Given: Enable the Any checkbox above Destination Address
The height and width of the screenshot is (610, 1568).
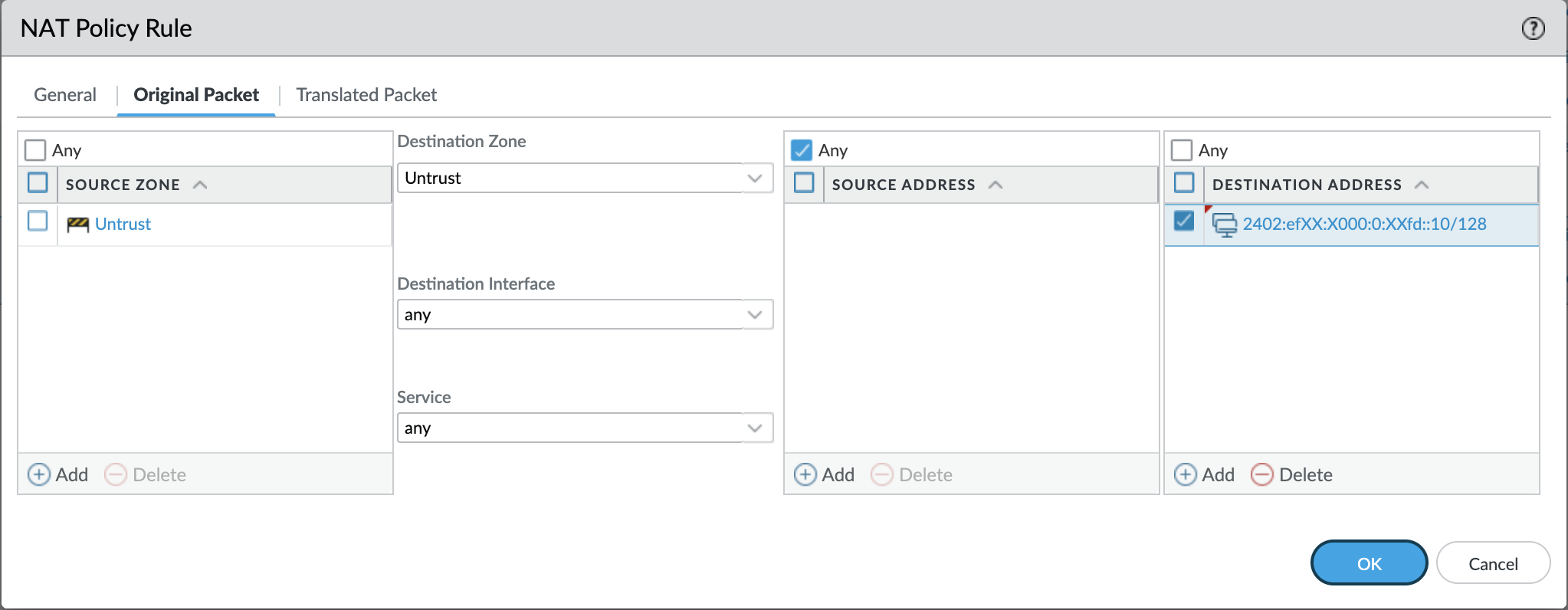Looking at the screenshot, I should tap(1182, 150).
